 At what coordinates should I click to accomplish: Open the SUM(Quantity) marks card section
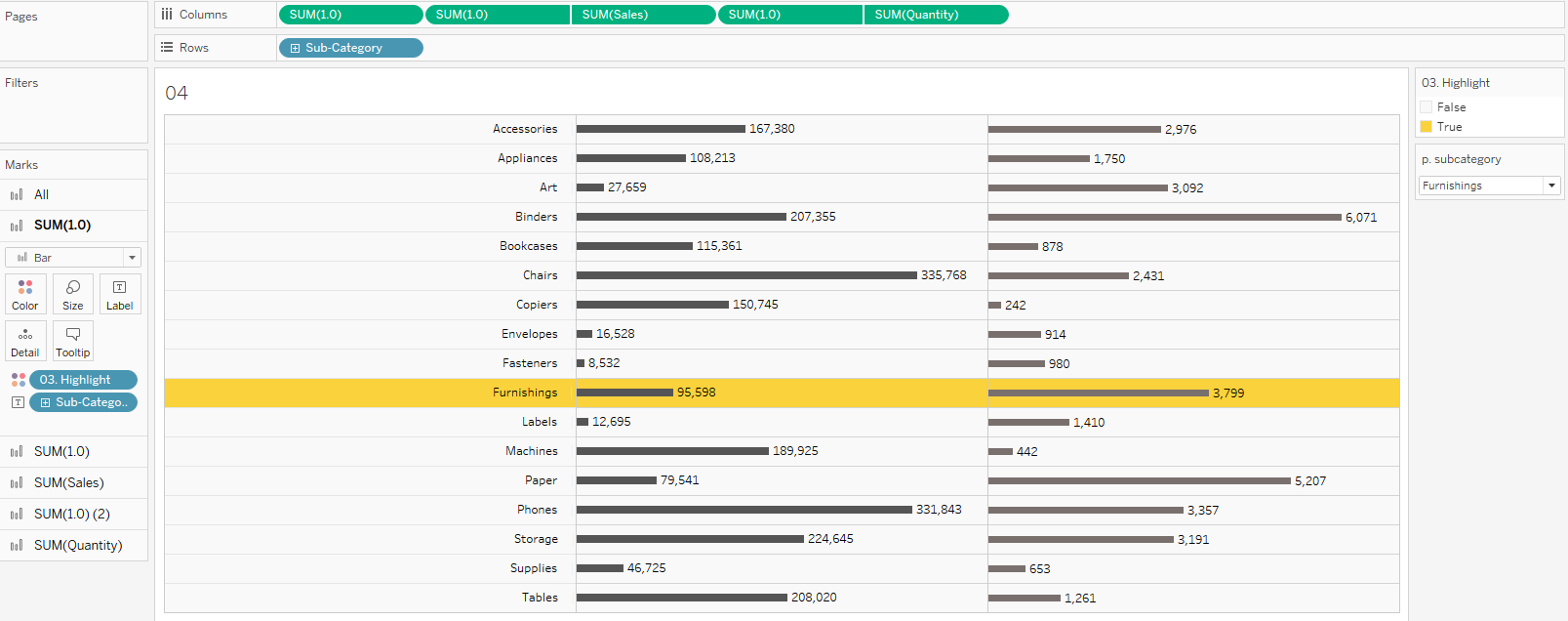[x=78, y=546]
